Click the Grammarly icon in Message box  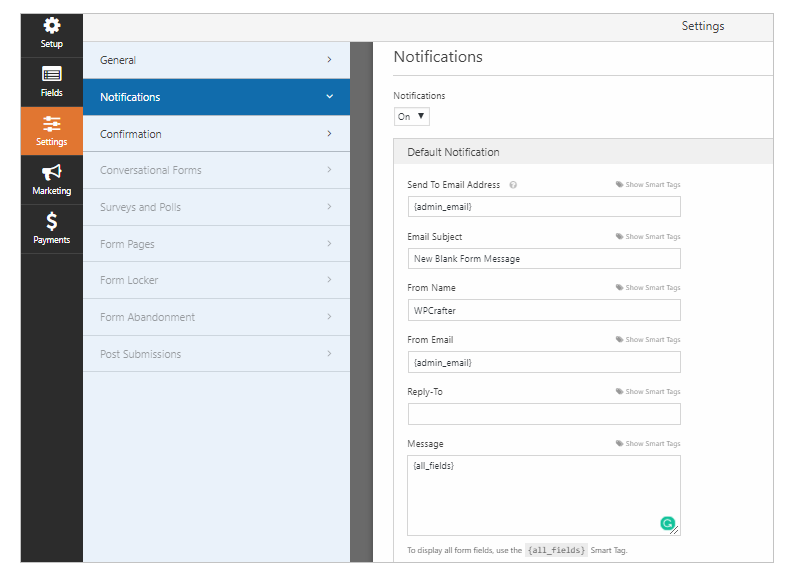click(x=667, y=523)
